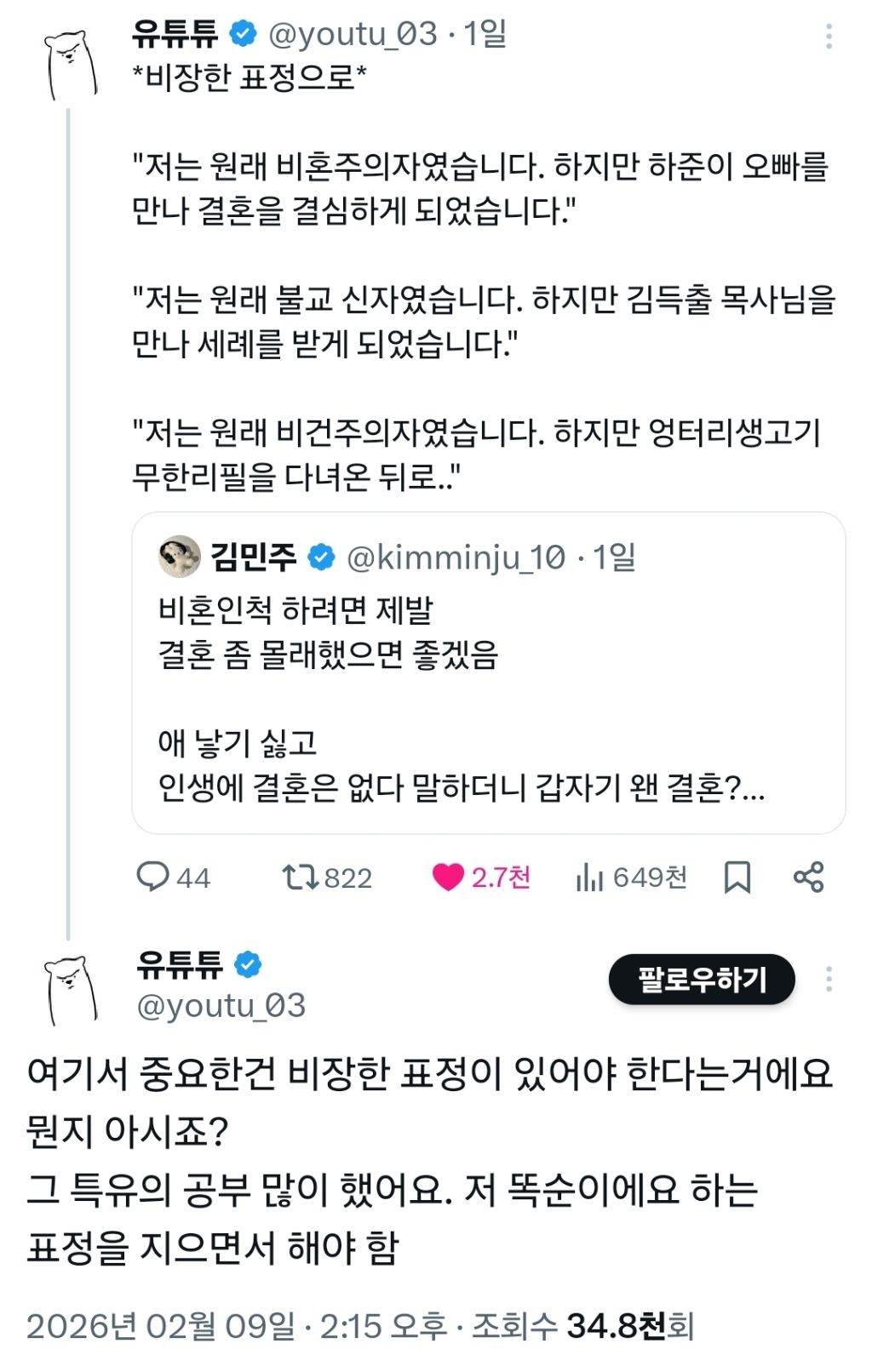Click the 조회수 34.8천회 view count

pyautogui.click(x=583, y=1326)
